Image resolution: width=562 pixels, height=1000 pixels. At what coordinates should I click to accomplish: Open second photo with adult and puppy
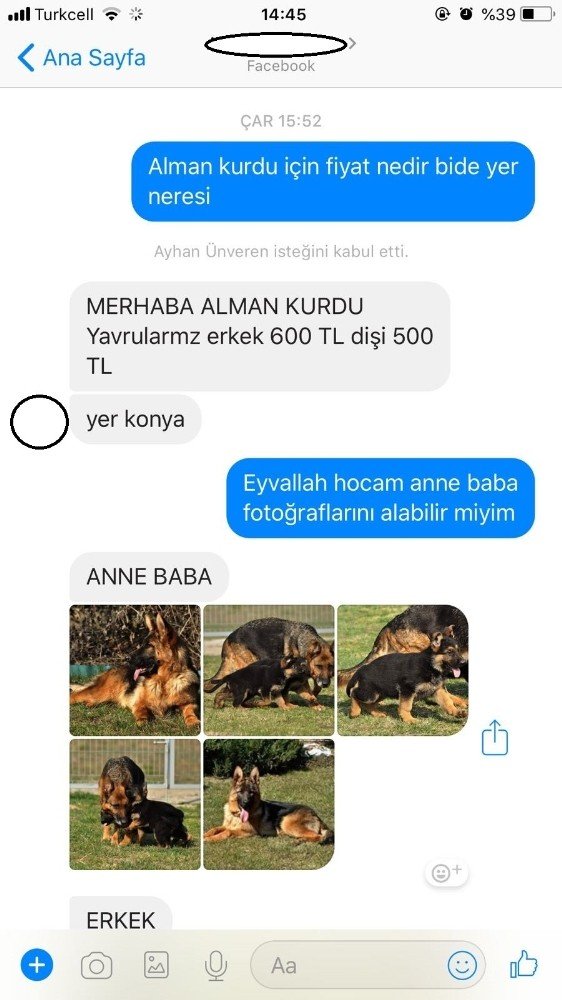[269, 670]
